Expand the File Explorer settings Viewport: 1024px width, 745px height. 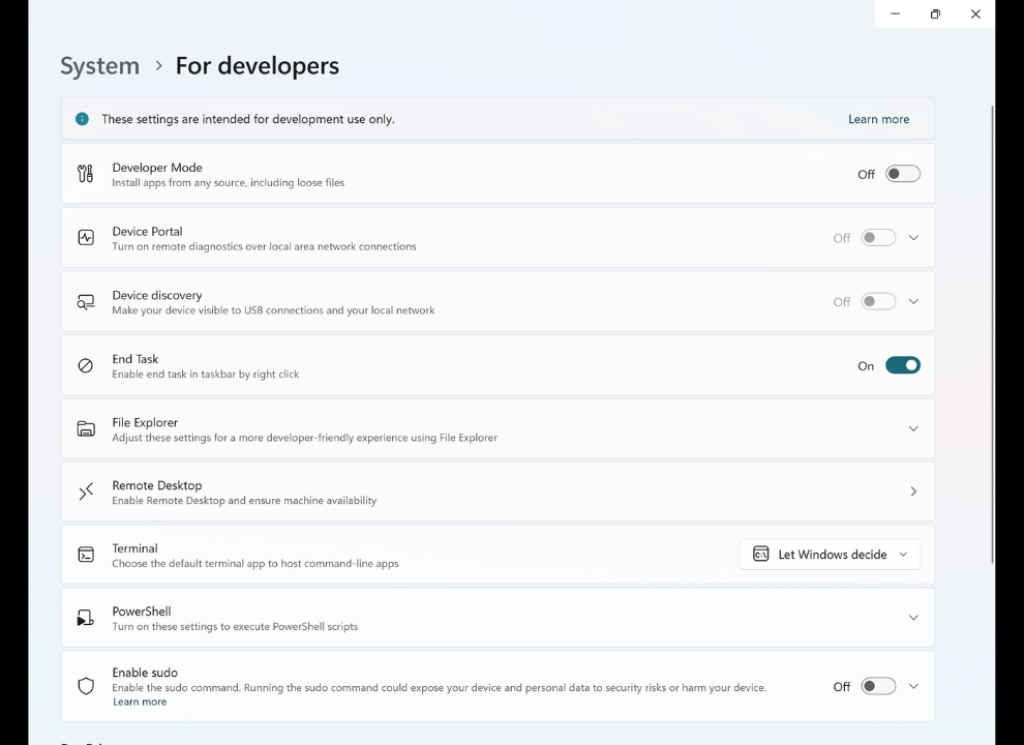(x=913, y=428)
